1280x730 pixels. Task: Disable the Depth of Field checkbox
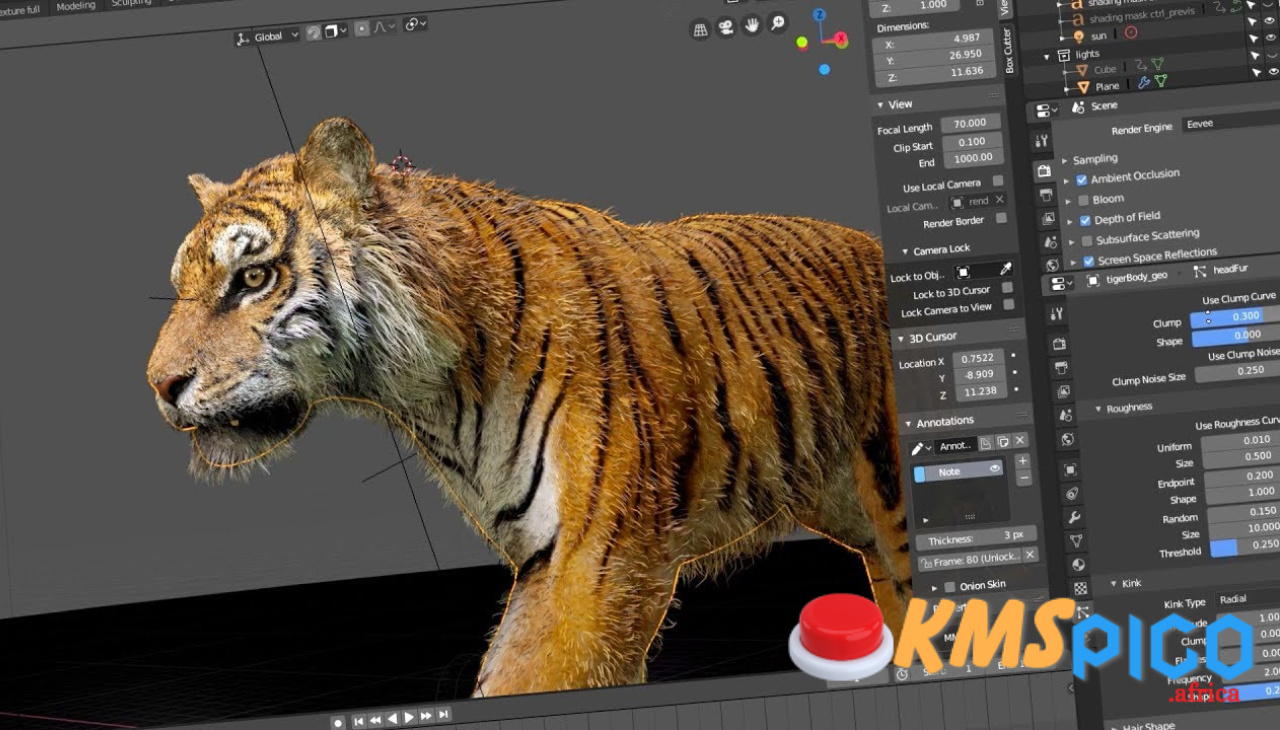(1085, 221)
